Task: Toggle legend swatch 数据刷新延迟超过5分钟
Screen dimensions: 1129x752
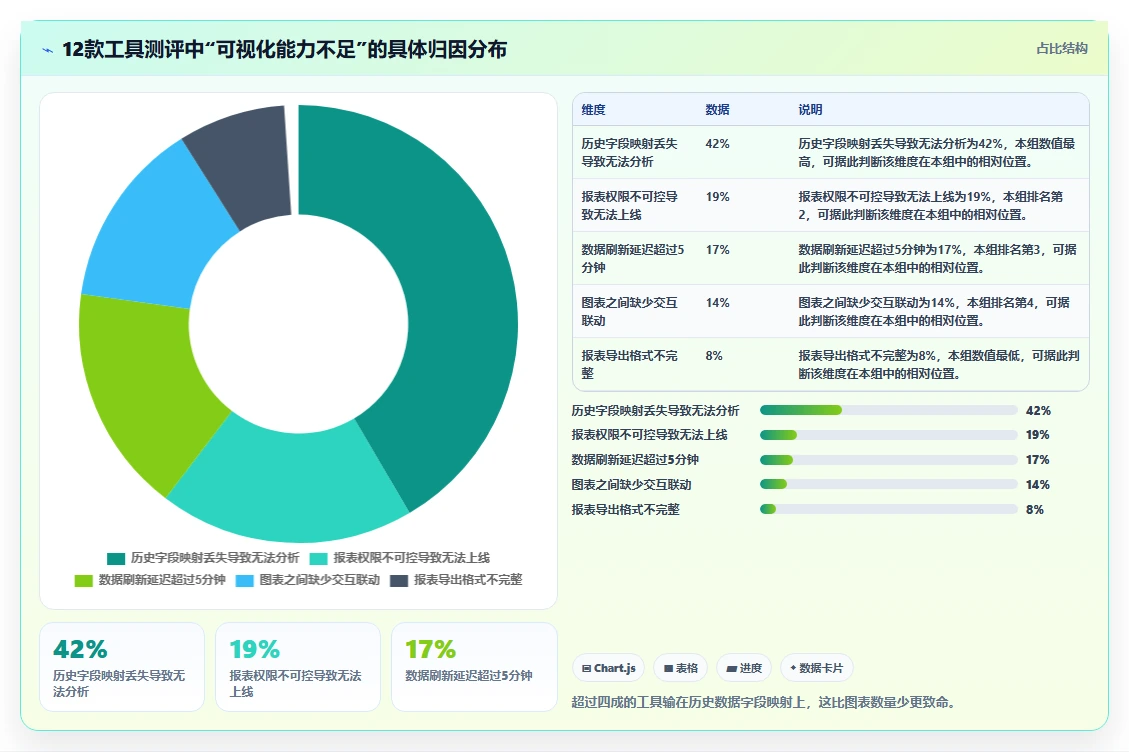Action: (84, 581)
